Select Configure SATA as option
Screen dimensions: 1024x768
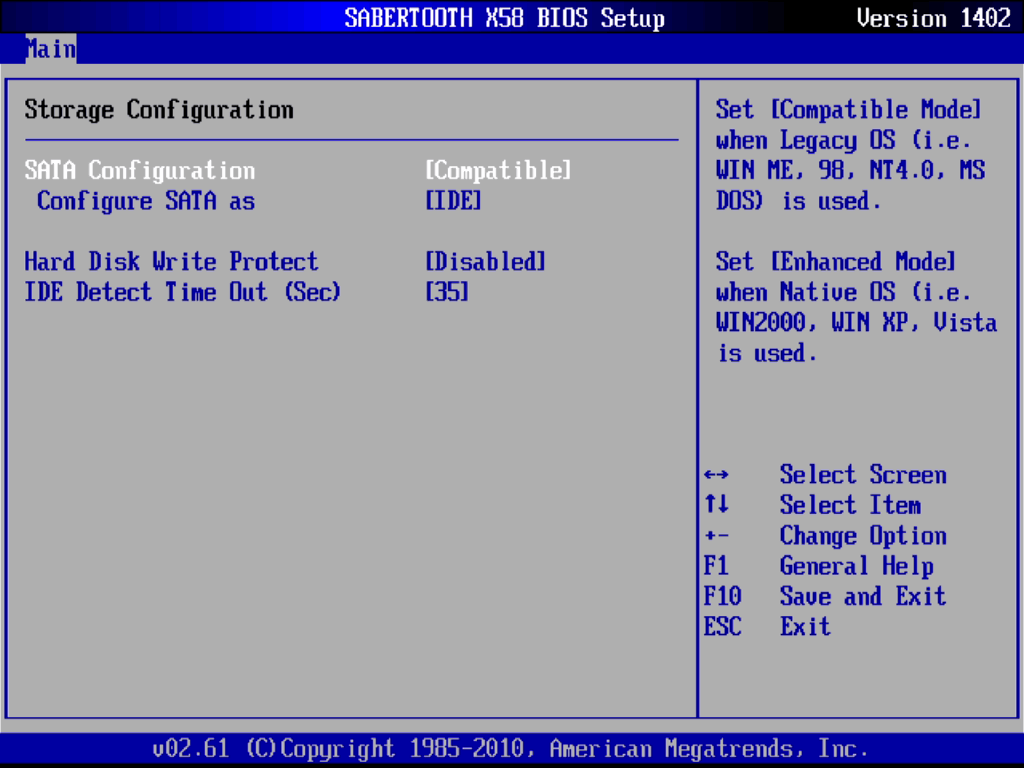tap(146, 201)
